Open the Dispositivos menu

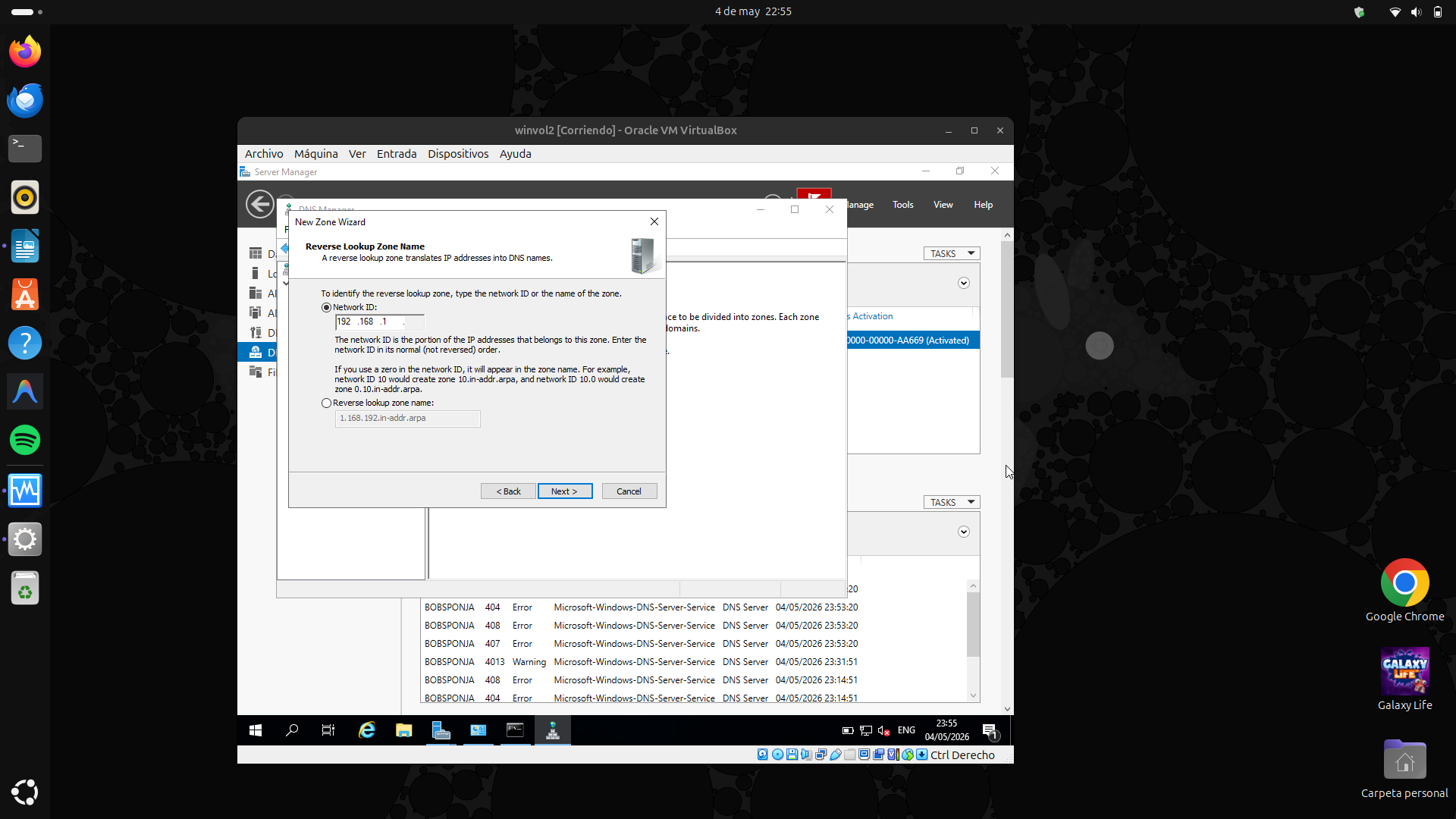[x=458, y=154]
